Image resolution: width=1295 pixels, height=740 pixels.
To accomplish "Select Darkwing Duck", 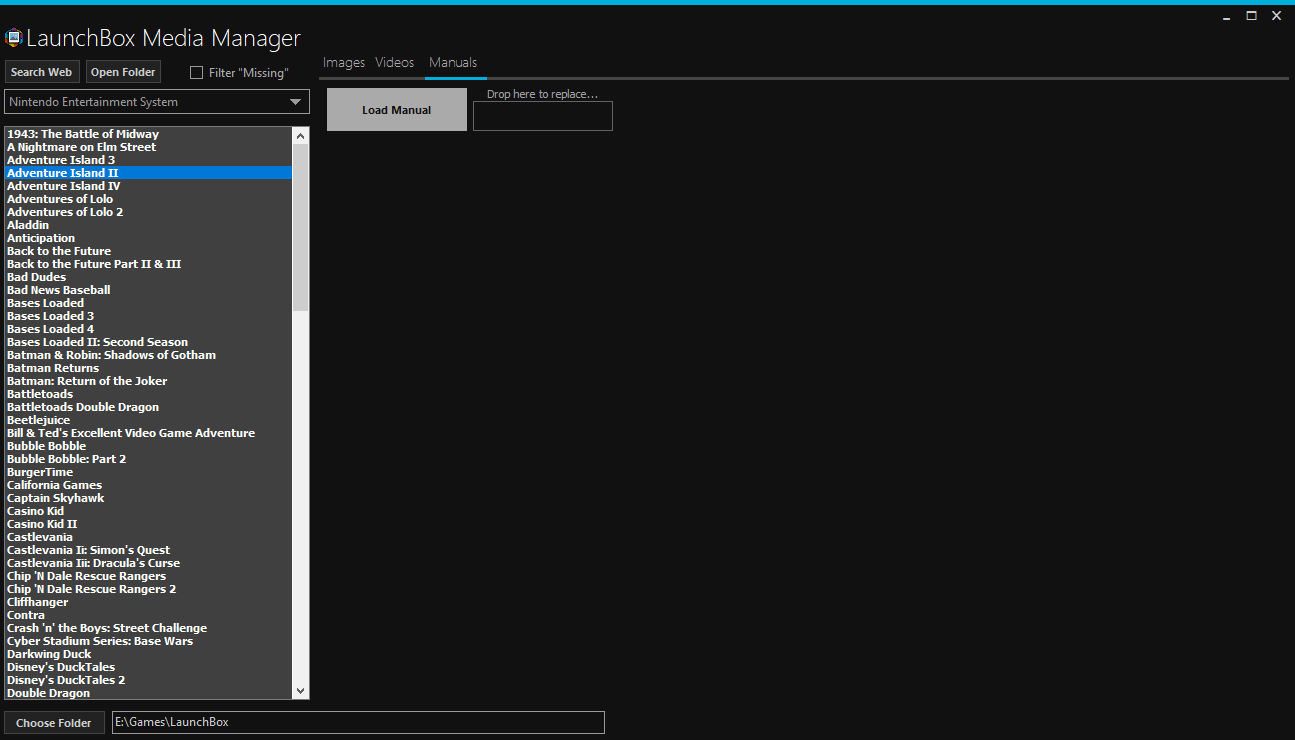I will click(x=148, y=654).
